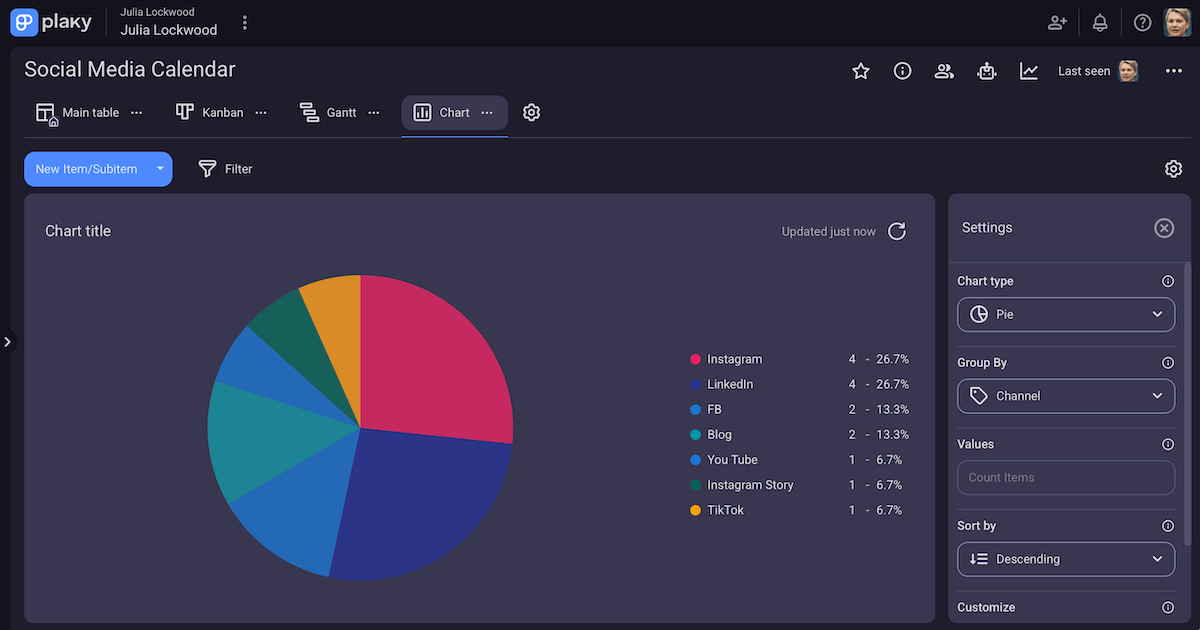Open notifications via the bell icon
The height and width of the screenshot is (630, 1200).
click(1099, 22)
